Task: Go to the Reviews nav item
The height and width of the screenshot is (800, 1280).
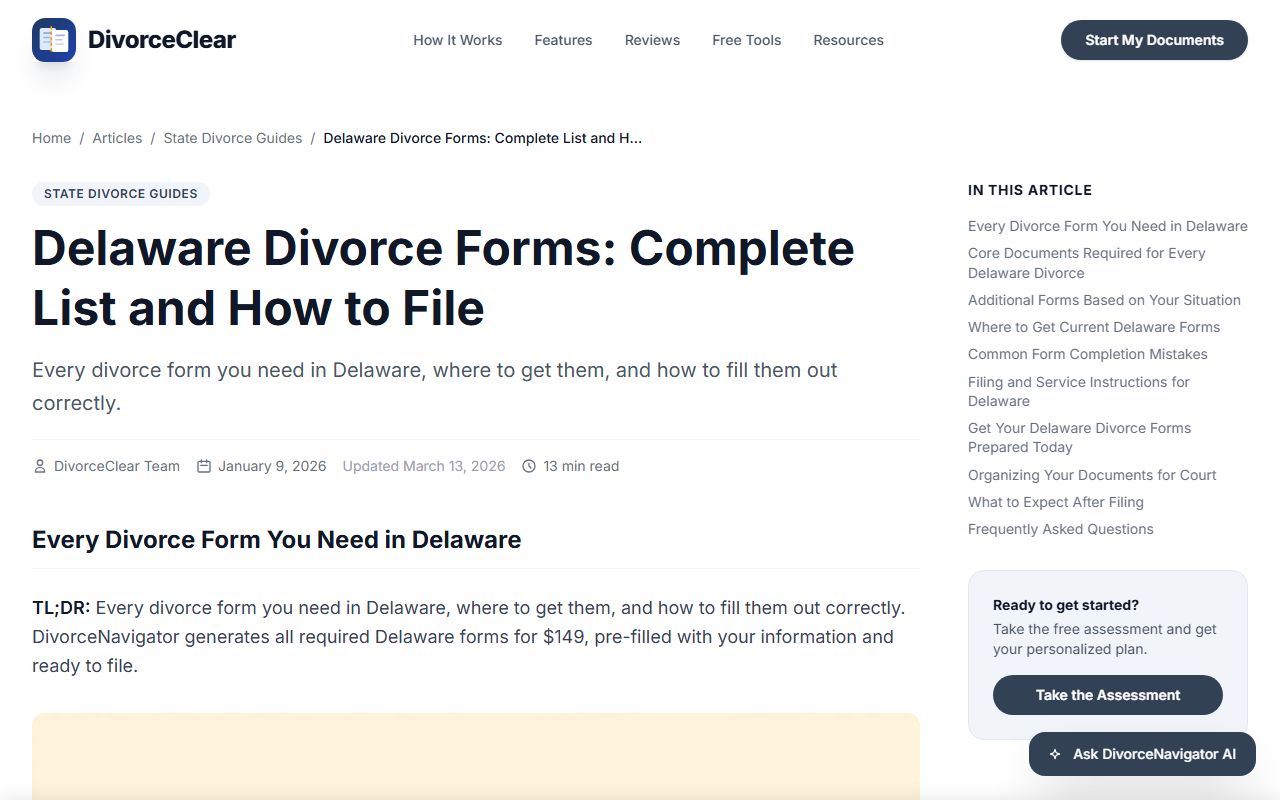Action: (x=652, y=40)
